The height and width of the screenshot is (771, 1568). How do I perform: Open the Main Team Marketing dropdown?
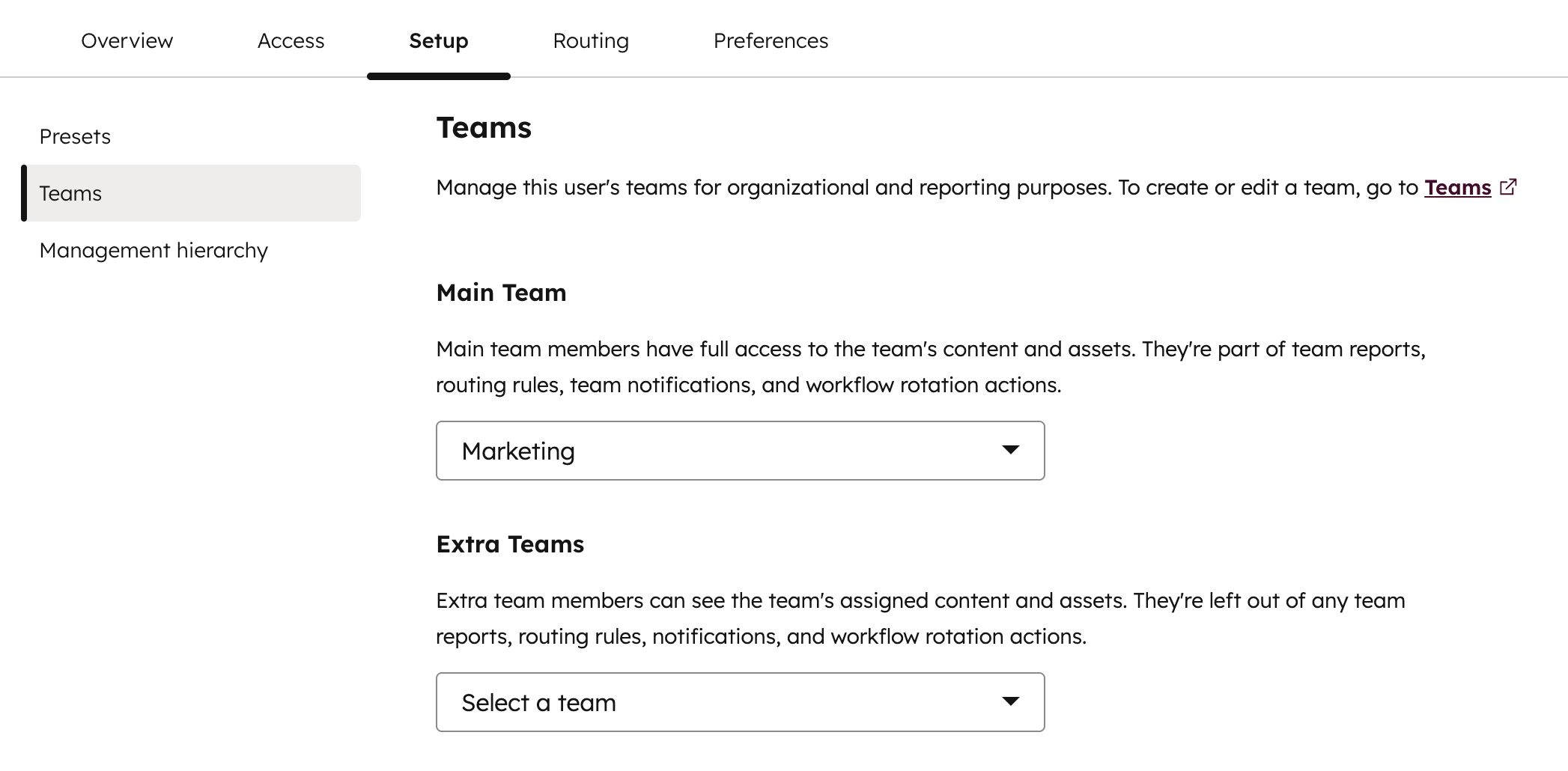point(740,451)
